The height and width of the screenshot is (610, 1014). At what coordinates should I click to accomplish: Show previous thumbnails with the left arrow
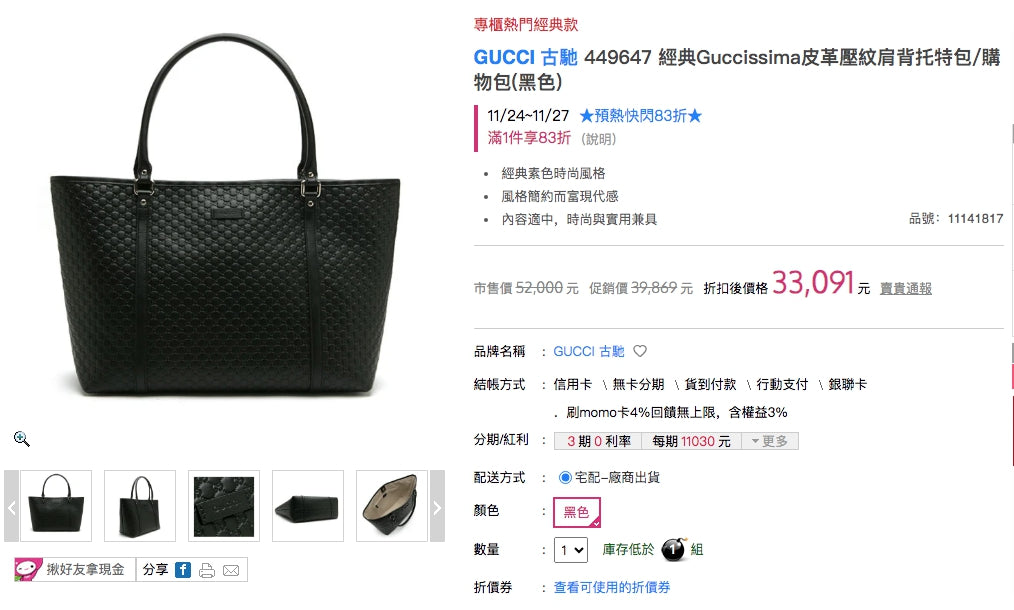pos(11,506)
